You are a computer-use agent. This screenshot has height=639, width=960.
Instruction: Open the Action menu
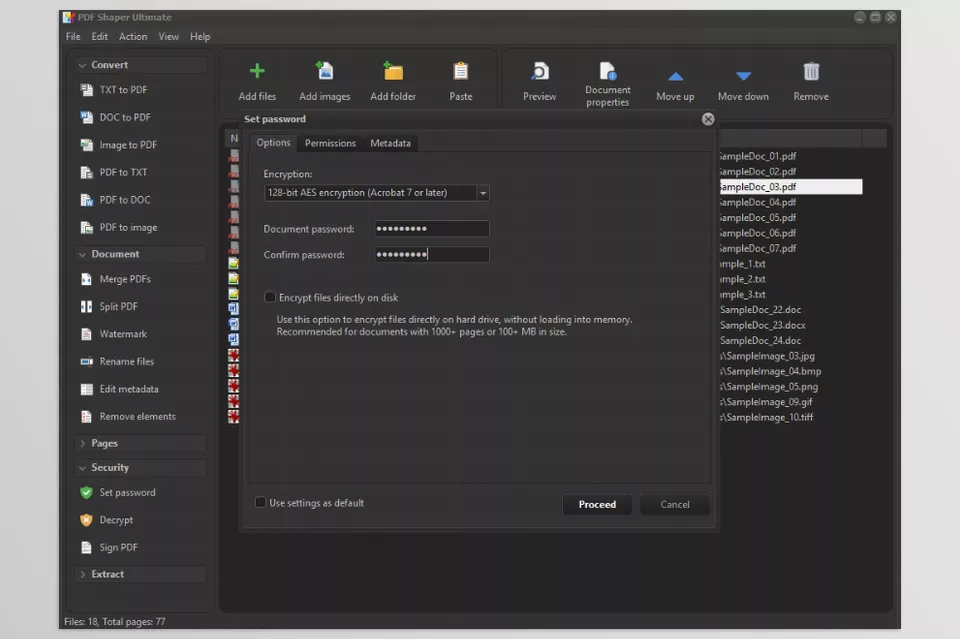[x=133, y=36]
